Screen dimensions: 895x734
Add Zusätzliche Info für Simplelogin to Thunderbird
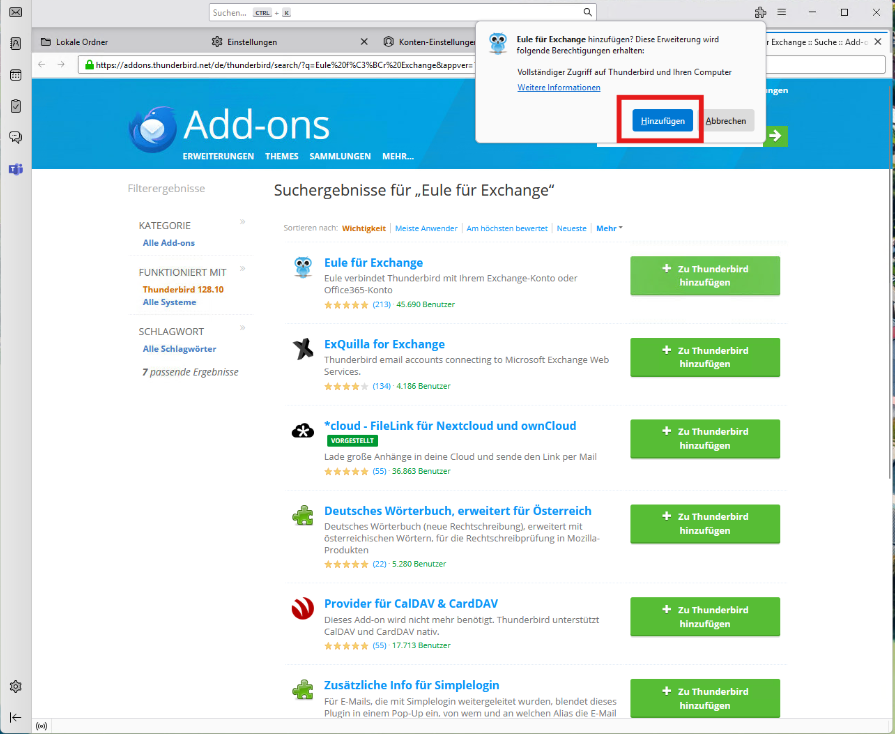pos(705,698)
